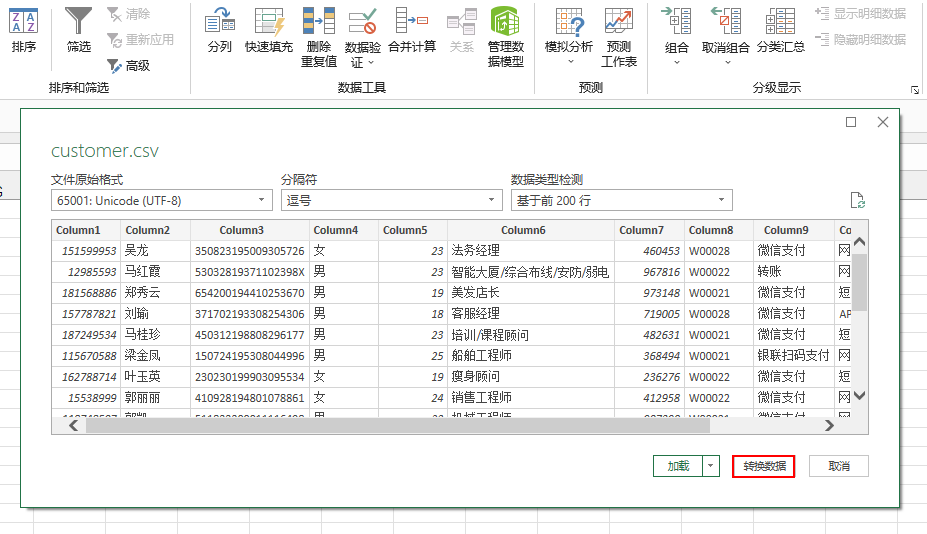Click cell 美发店长
Viewport: 927px width, 534px height.
(531, 293)
